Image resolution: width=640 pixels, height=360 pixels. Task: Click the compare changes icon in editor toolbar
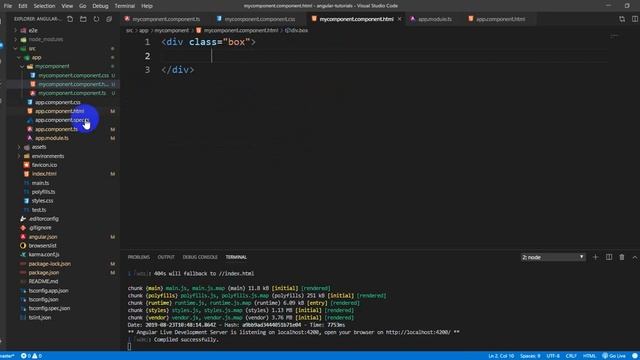tap(622, 19)
